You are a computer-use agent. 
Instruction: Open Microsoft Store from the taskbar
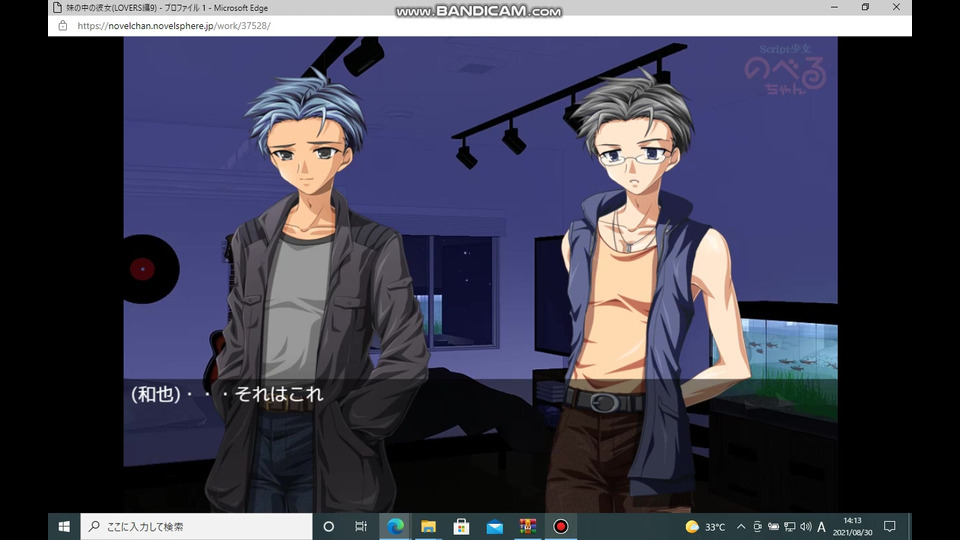point(461,527)
